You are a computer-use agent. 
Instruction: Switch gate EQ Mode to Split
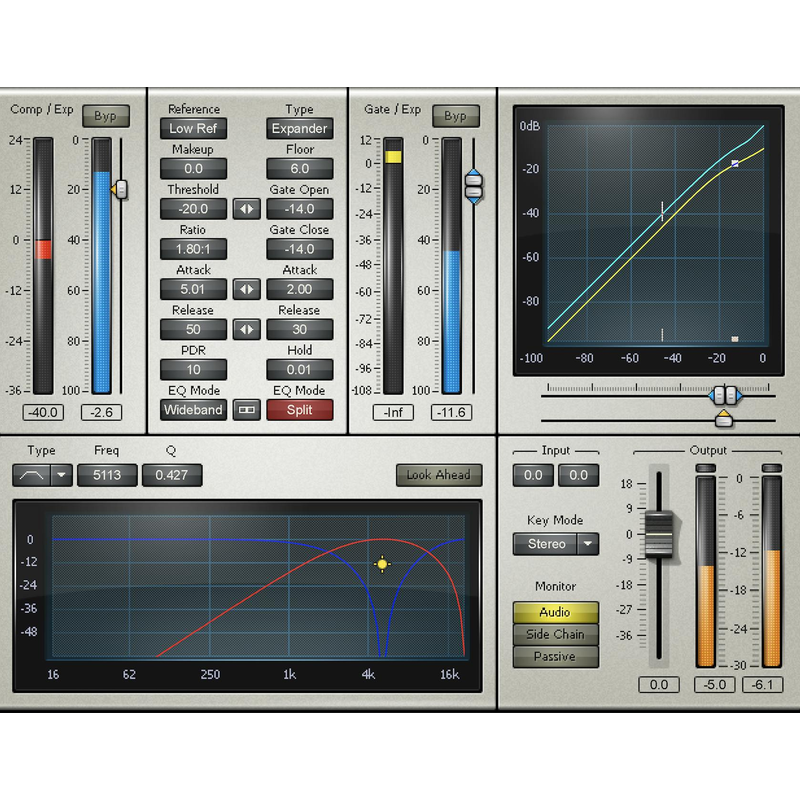coord(300,410)
